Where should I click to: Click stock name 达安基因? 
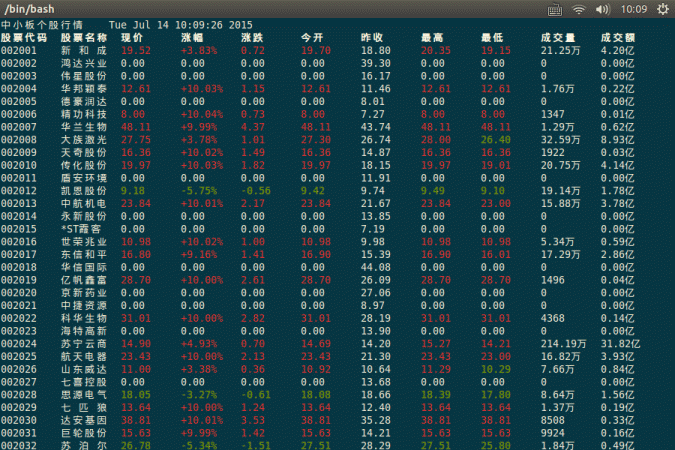point(84,420)
